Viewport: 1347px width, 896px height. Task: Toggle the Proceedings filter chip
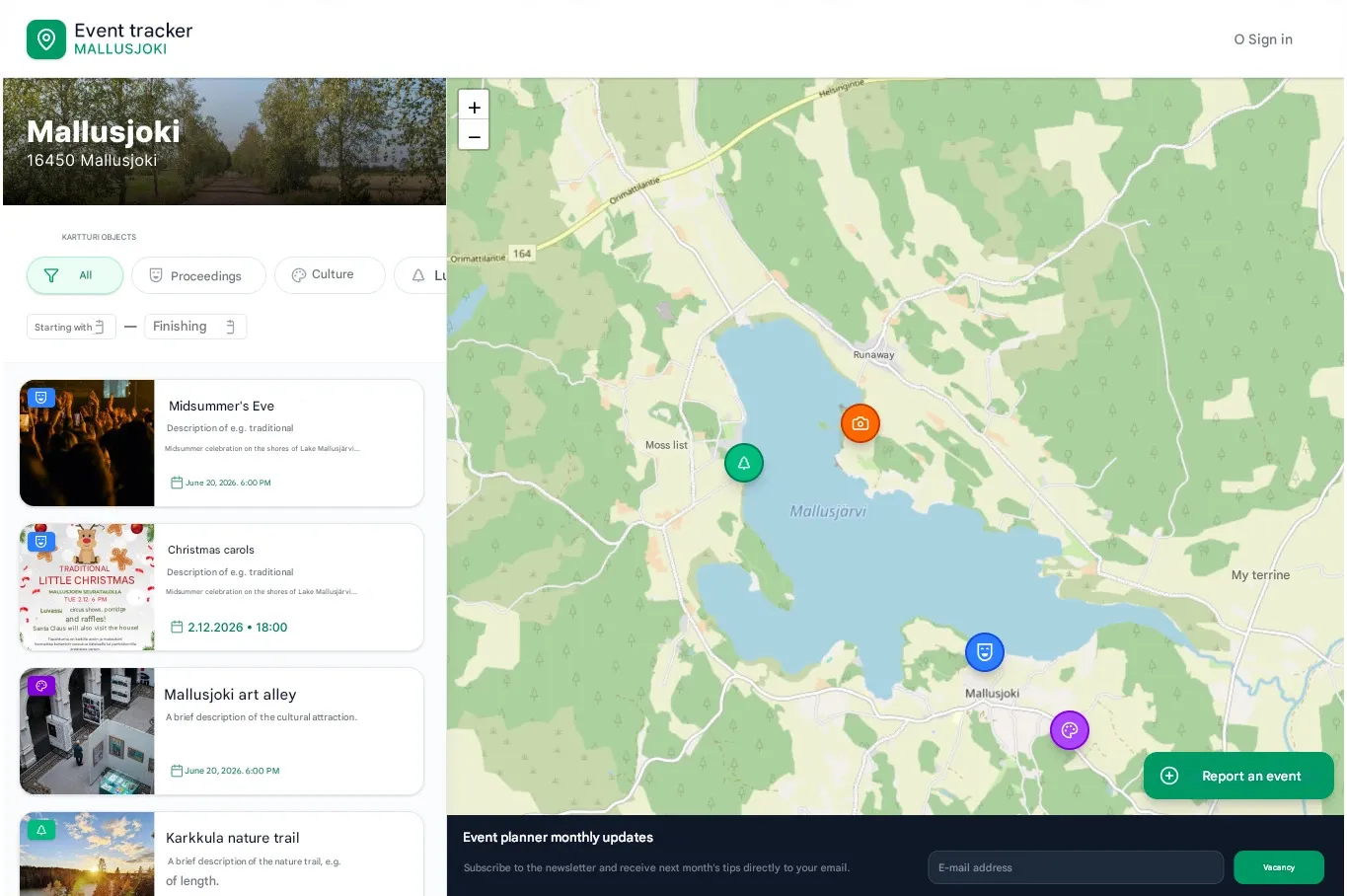pyautogui.click(x=198, y=275)
